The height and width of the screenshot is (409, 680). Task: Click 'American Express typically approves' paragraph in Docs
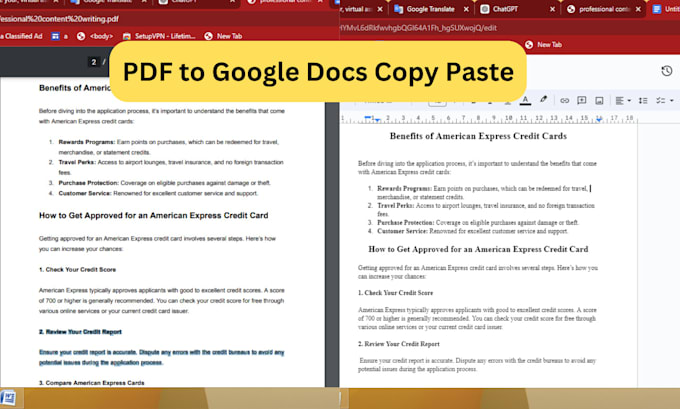tap(477, 318)
